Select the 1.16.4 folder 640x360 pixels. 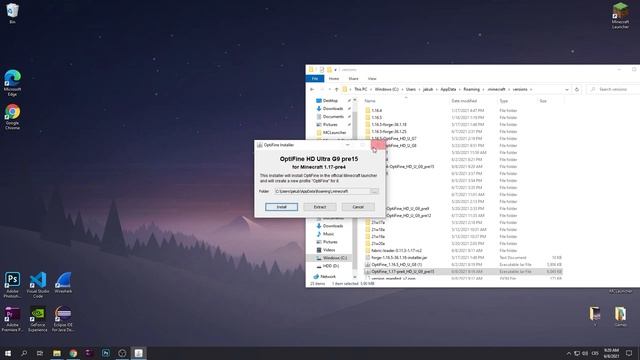tap(377, 111)
